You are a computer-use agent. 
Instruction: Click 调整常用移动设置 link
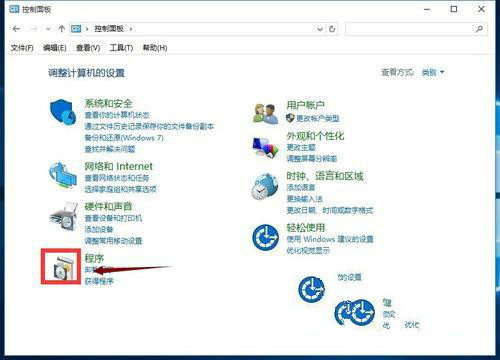(x=113, y=241)
